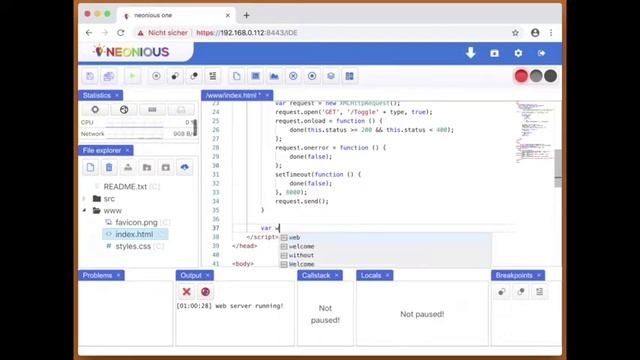This screenshot has width=640, height=360.
Task: Click second dot-pair icon in Breakpoints panel
Action: pos(520,291)
